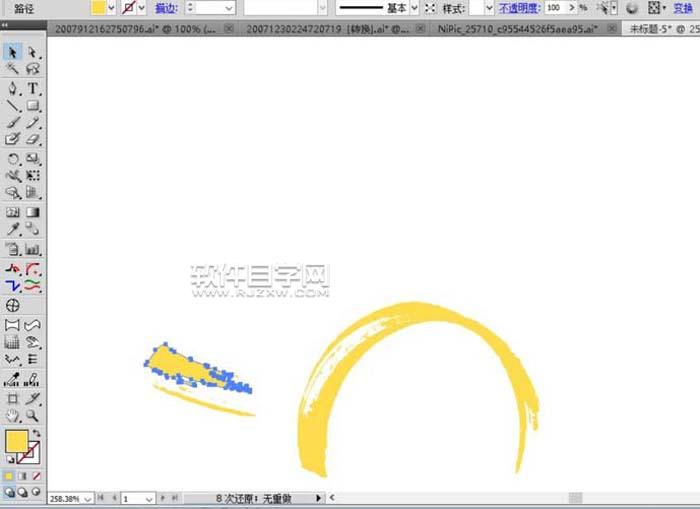This screenshot has height=509, width=700.
Task: Switch to tab 20071230224720719 [转换].ai
Action: tap(327, 29)
